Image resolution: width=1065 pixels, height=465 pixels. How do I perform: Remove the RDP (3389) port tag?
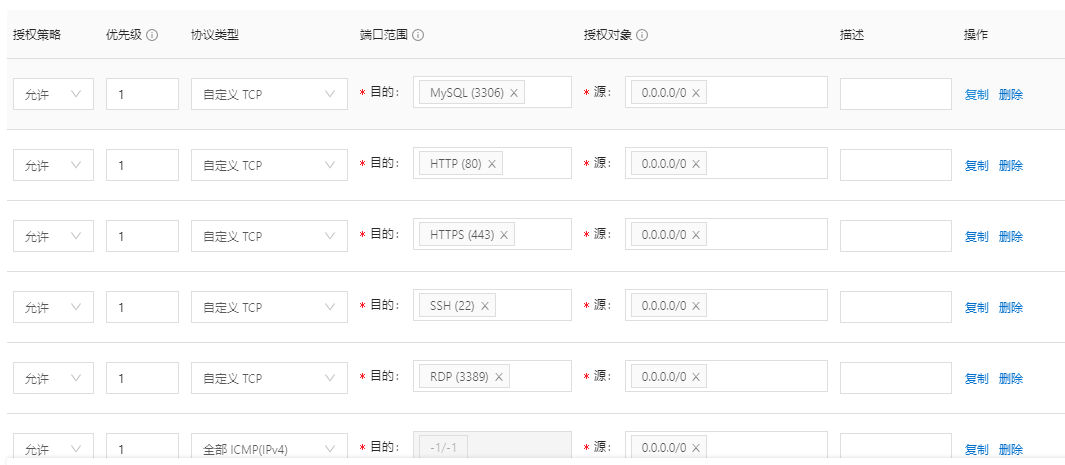[499, 377]
